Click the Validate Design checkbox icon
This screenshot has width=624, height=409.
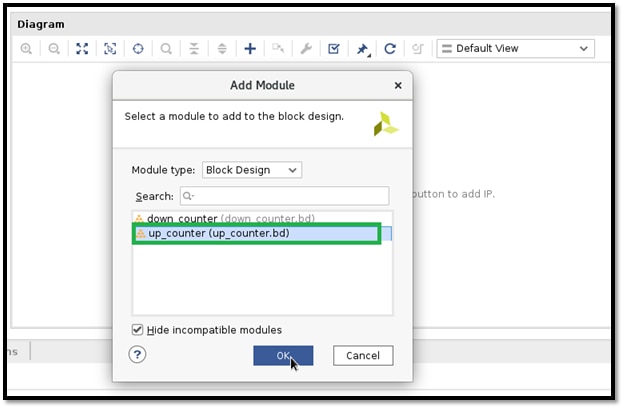tap(333, 49)
